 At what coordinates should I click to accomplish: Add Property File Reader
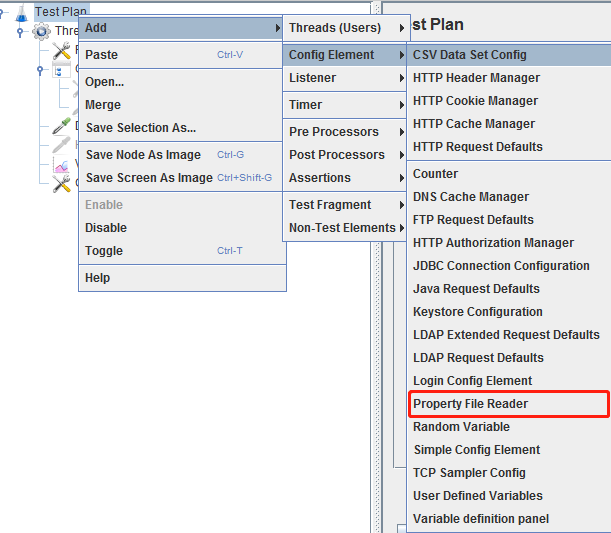(x=509, y=404)
